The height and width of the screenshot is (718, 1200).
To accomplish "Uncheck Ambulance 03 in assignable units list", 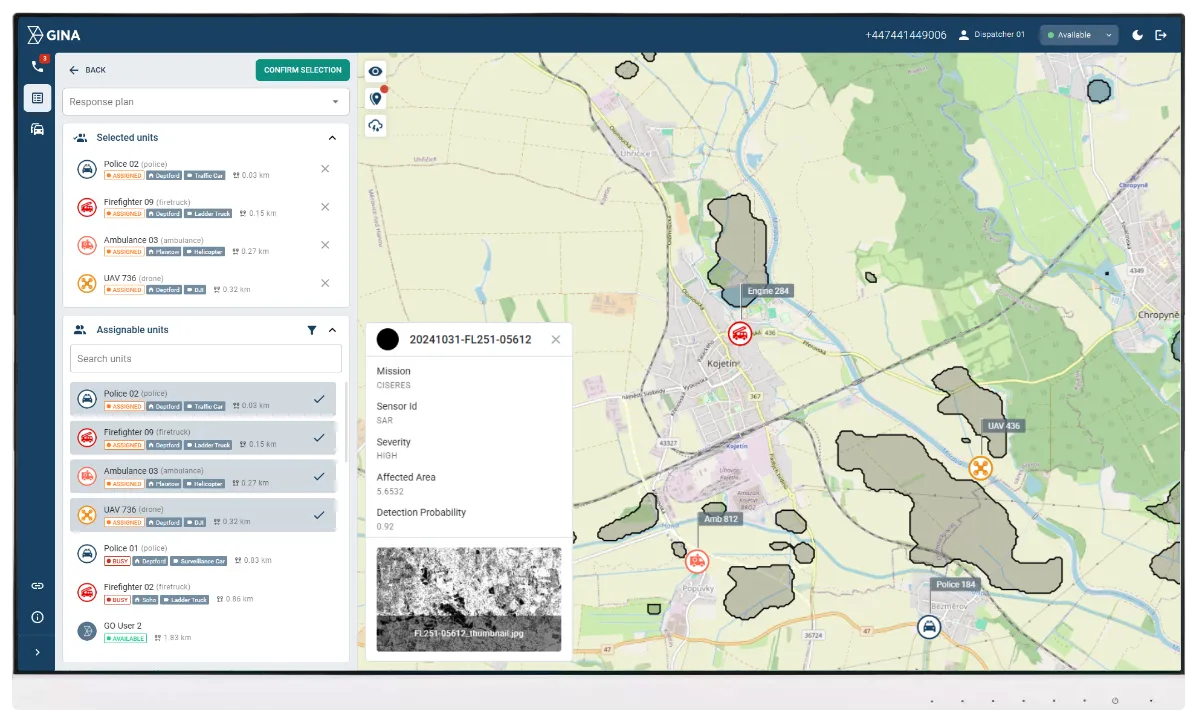I will [x=319, y=476].
